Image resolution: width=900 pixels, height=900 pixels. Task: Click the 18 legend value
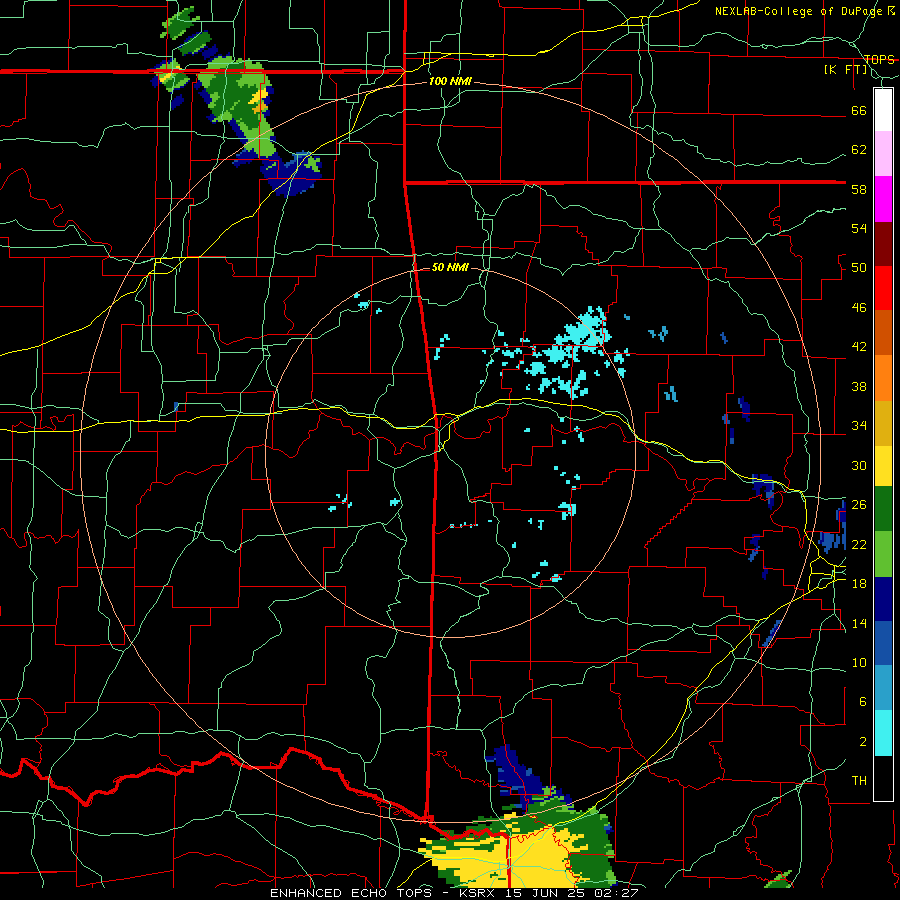(859, 584)
